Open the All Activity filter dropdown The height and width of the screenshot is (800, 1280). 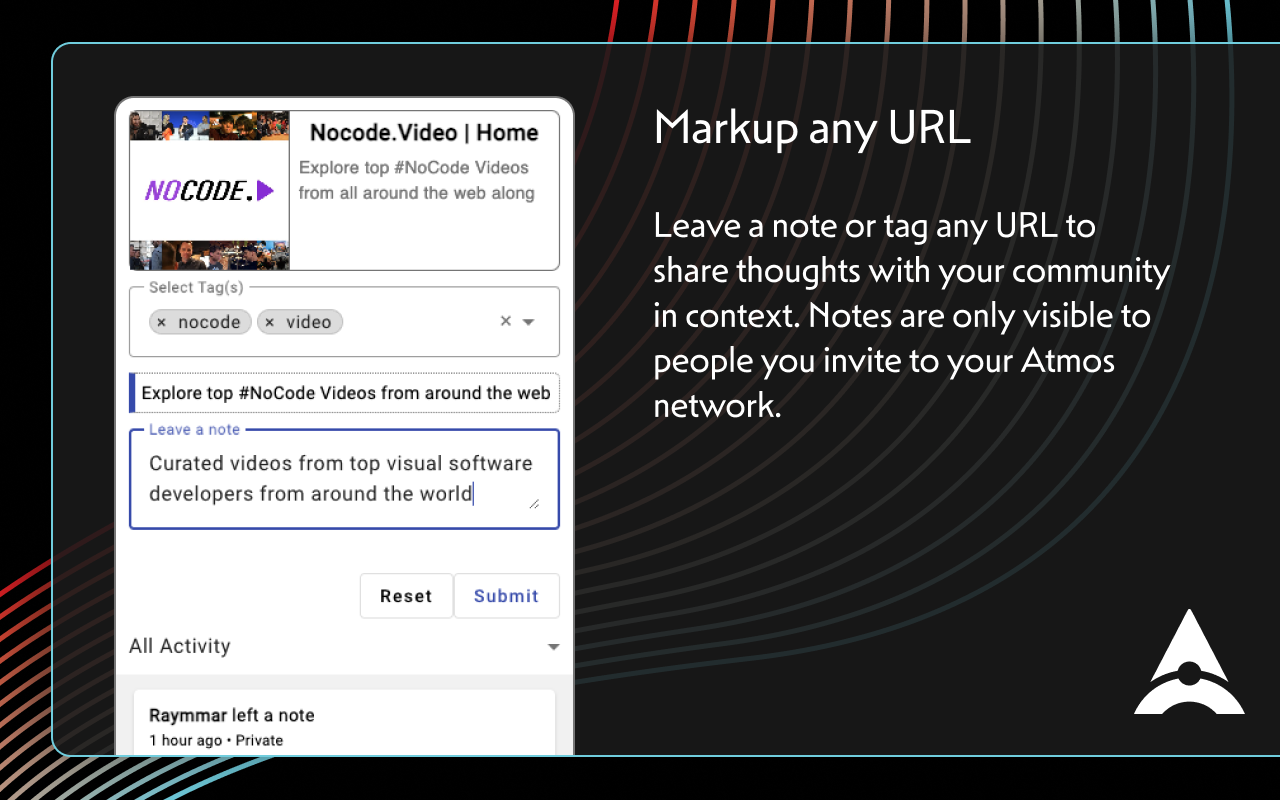click(553, 647)
